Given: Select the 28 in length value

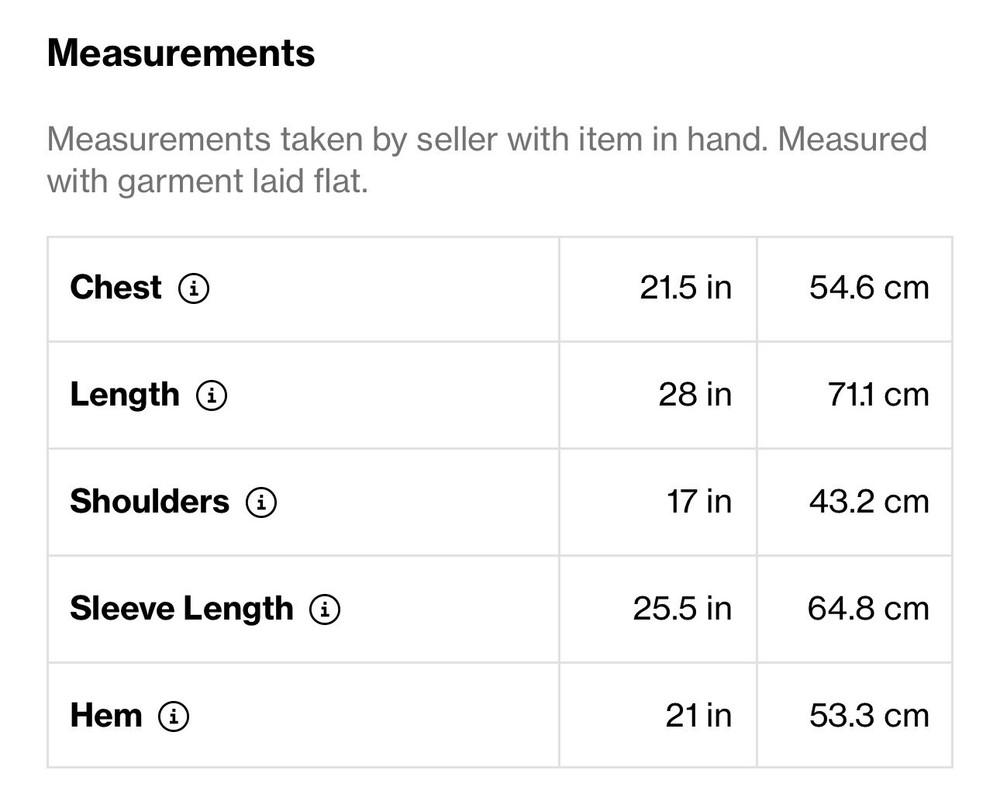Looking at the screenshot, I should tap(694, 395).
